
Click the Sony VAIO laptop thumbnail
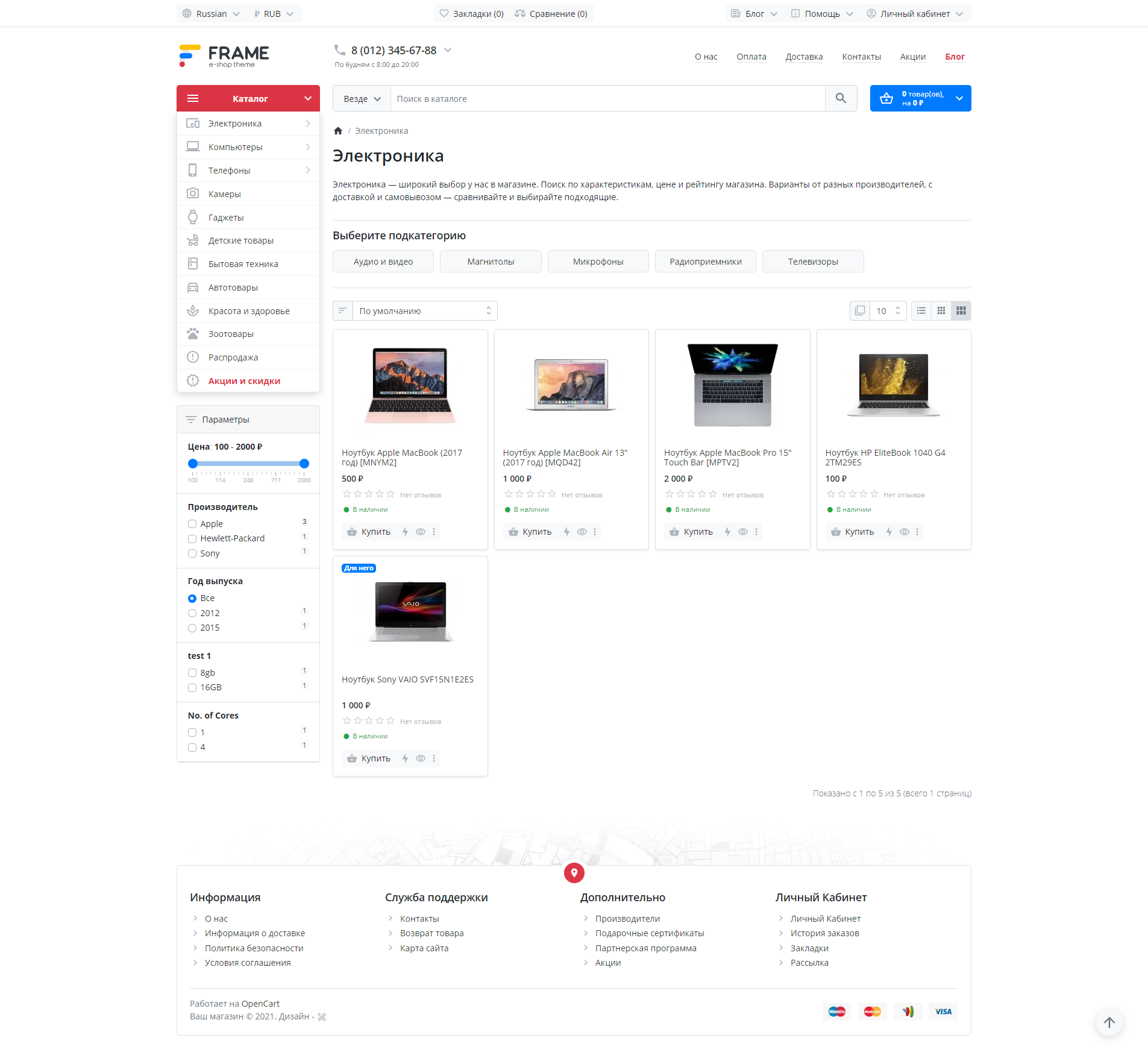tap(410, 612)
